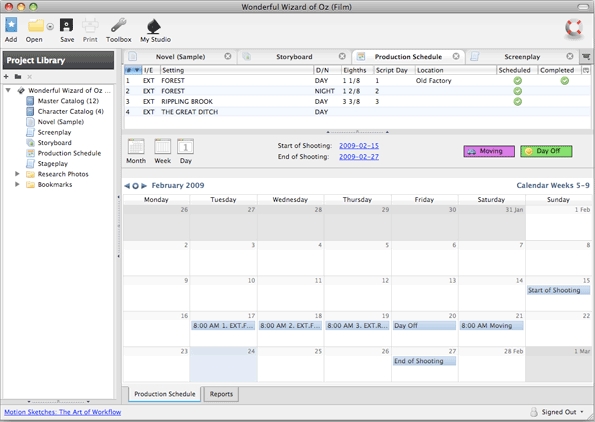The width and height of the screenshot is (595, 422).
Task: Select the 8:00 AM 2. EXT.F... event
Action: point(290,326)
